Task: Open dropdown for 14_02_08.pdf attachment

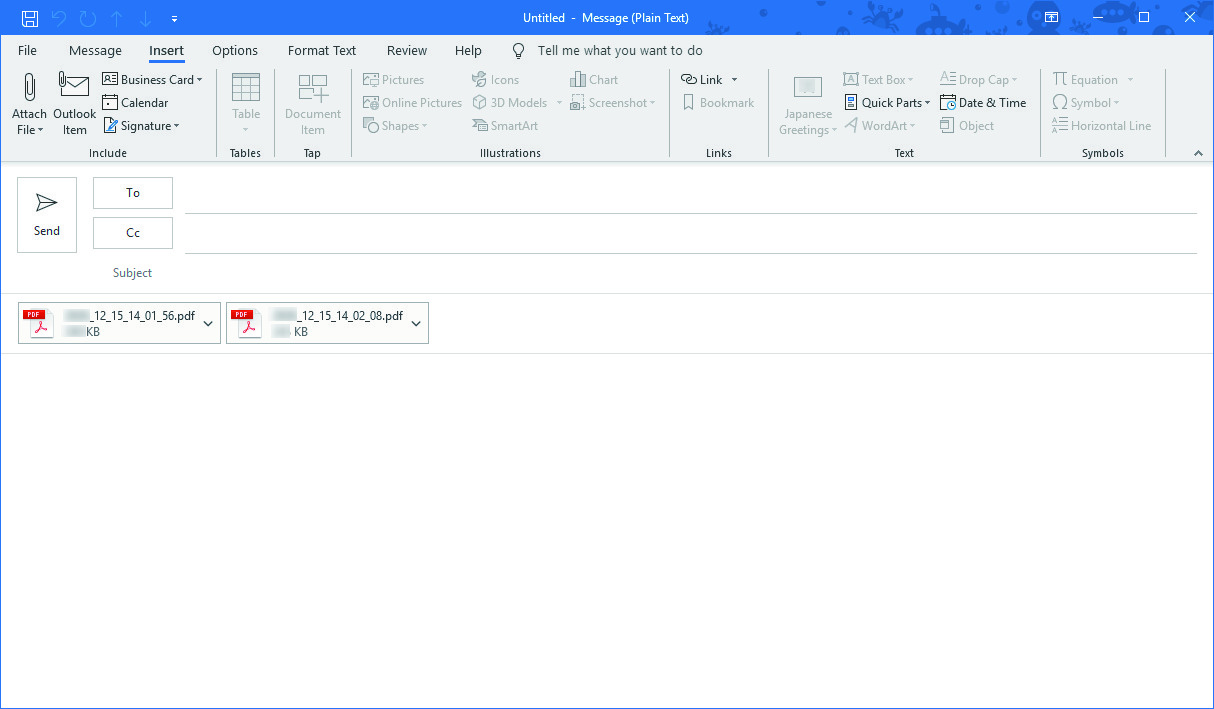Action: (416, 323)
